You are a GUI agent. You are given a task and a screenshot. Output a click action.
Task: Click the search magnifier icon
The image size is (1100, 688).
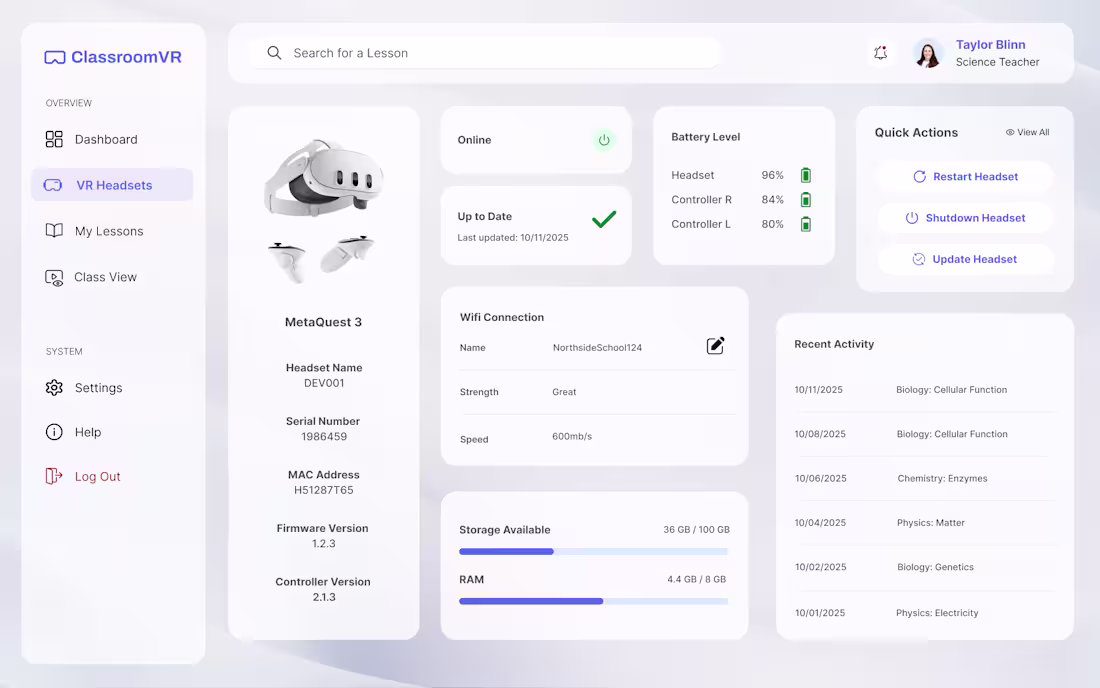[x=274, y=53]
